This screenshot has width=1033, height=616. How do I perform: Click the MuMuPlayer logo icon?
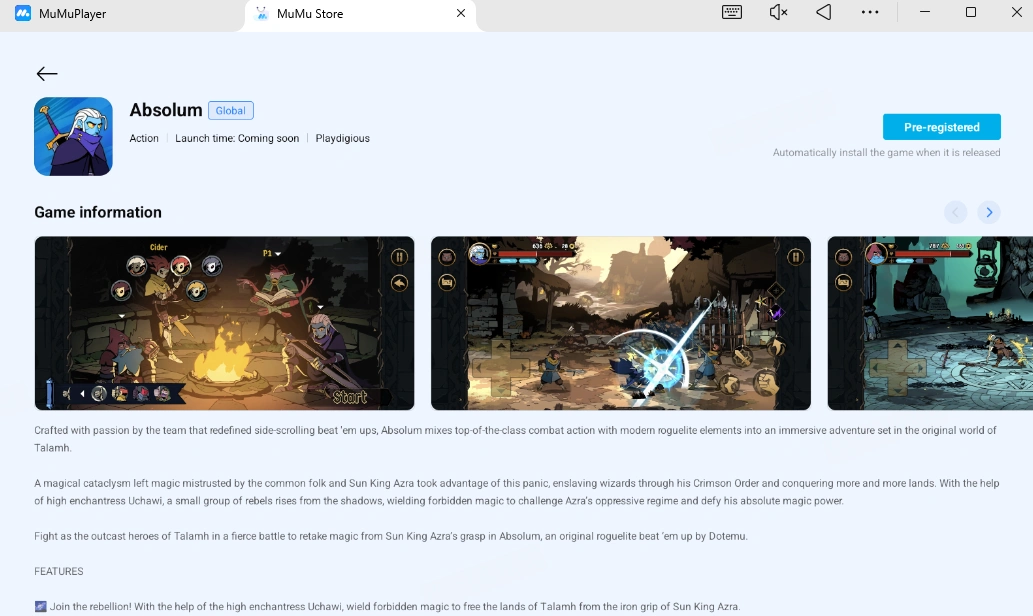tap(23, 13)
